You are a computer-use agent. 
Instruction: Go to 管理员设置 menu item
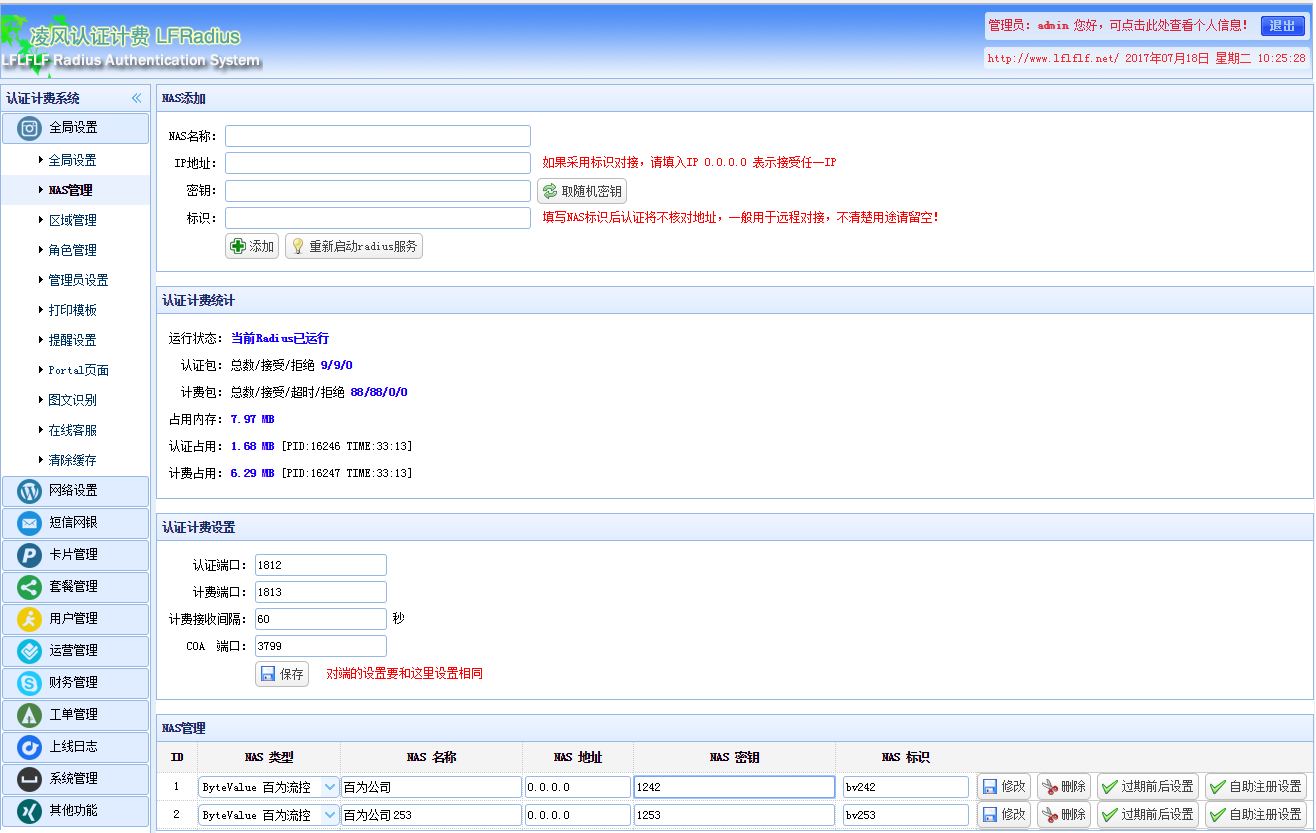[78, 280]
